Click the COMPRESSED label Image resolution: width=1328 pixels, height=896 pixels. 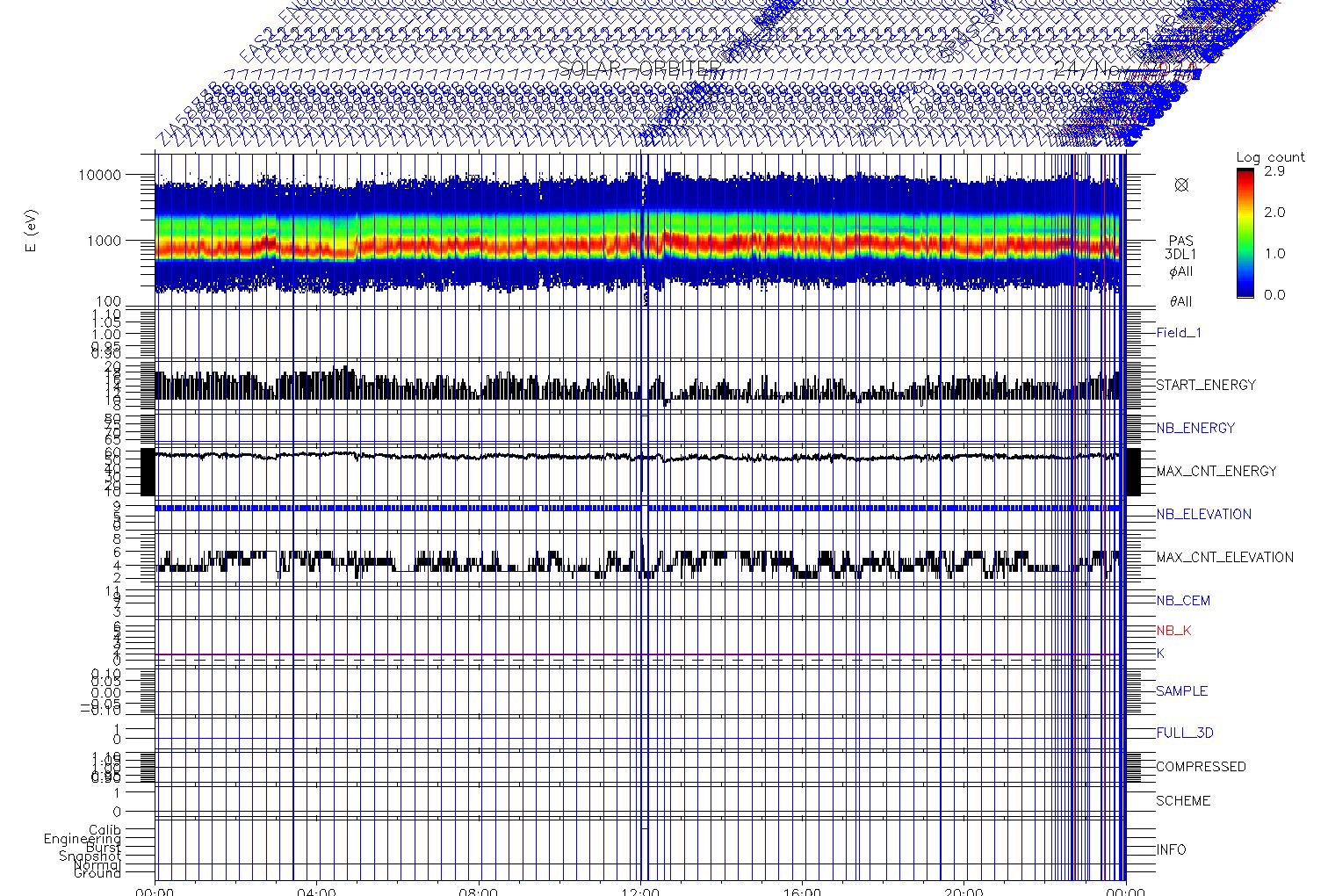(x=1201, y=767)
